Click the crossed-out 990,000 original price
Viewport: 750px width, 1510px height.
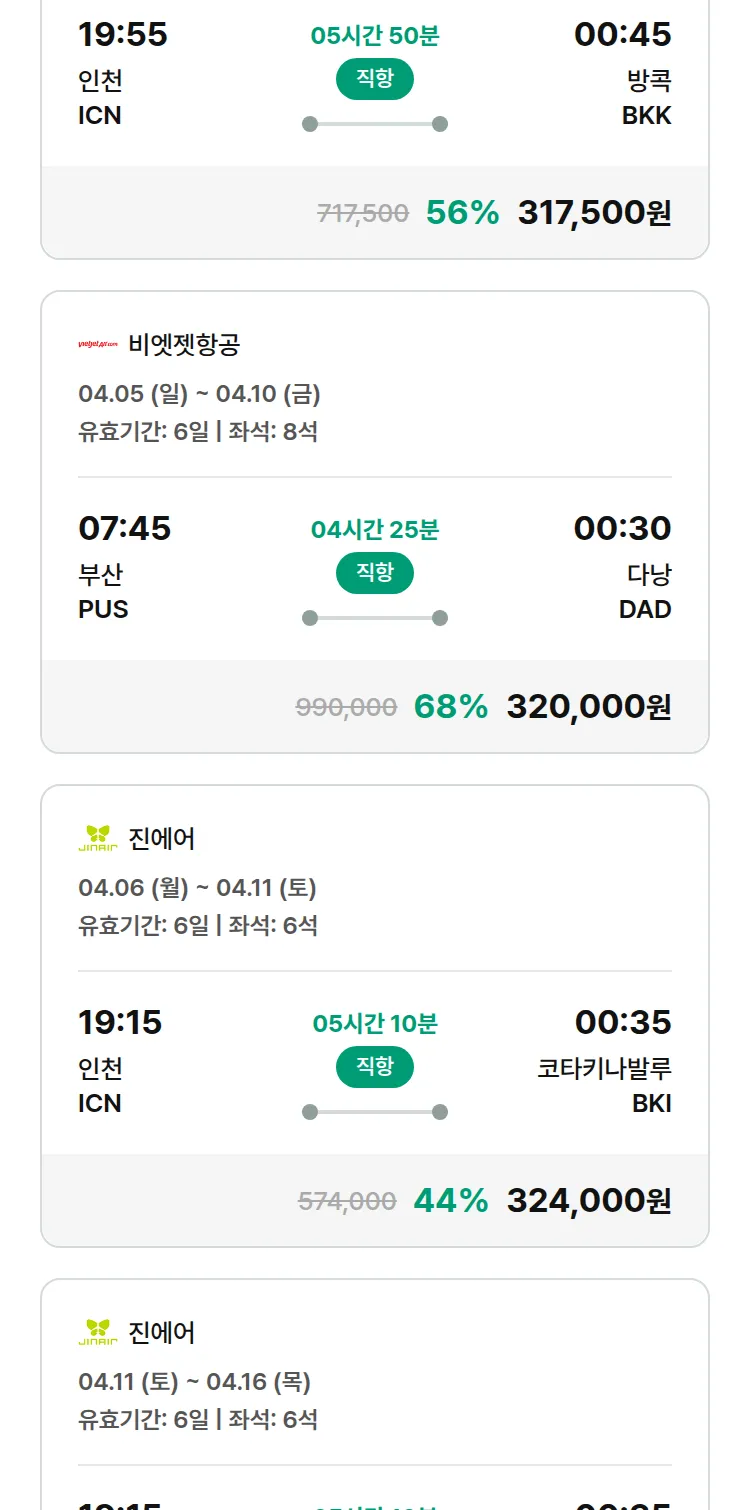point(346,708)
